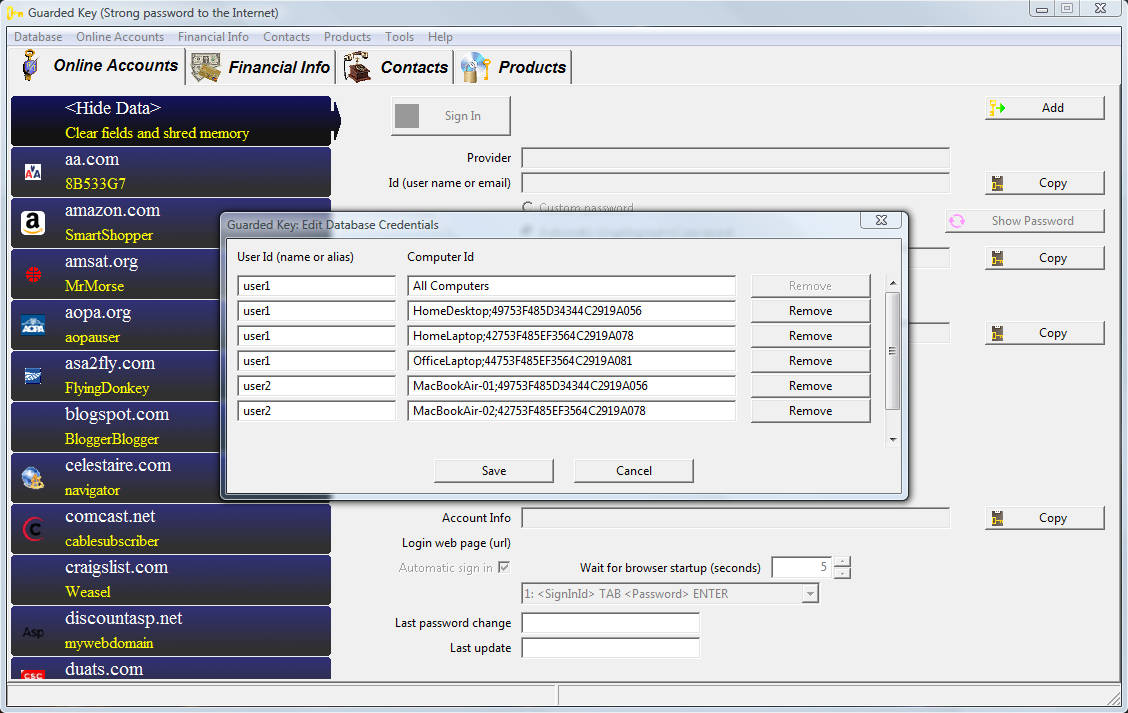Click the discountasp.net Asp icon
Image resolution: width=1128 pixels, height=713 pixels.
[x=33, y=632]
